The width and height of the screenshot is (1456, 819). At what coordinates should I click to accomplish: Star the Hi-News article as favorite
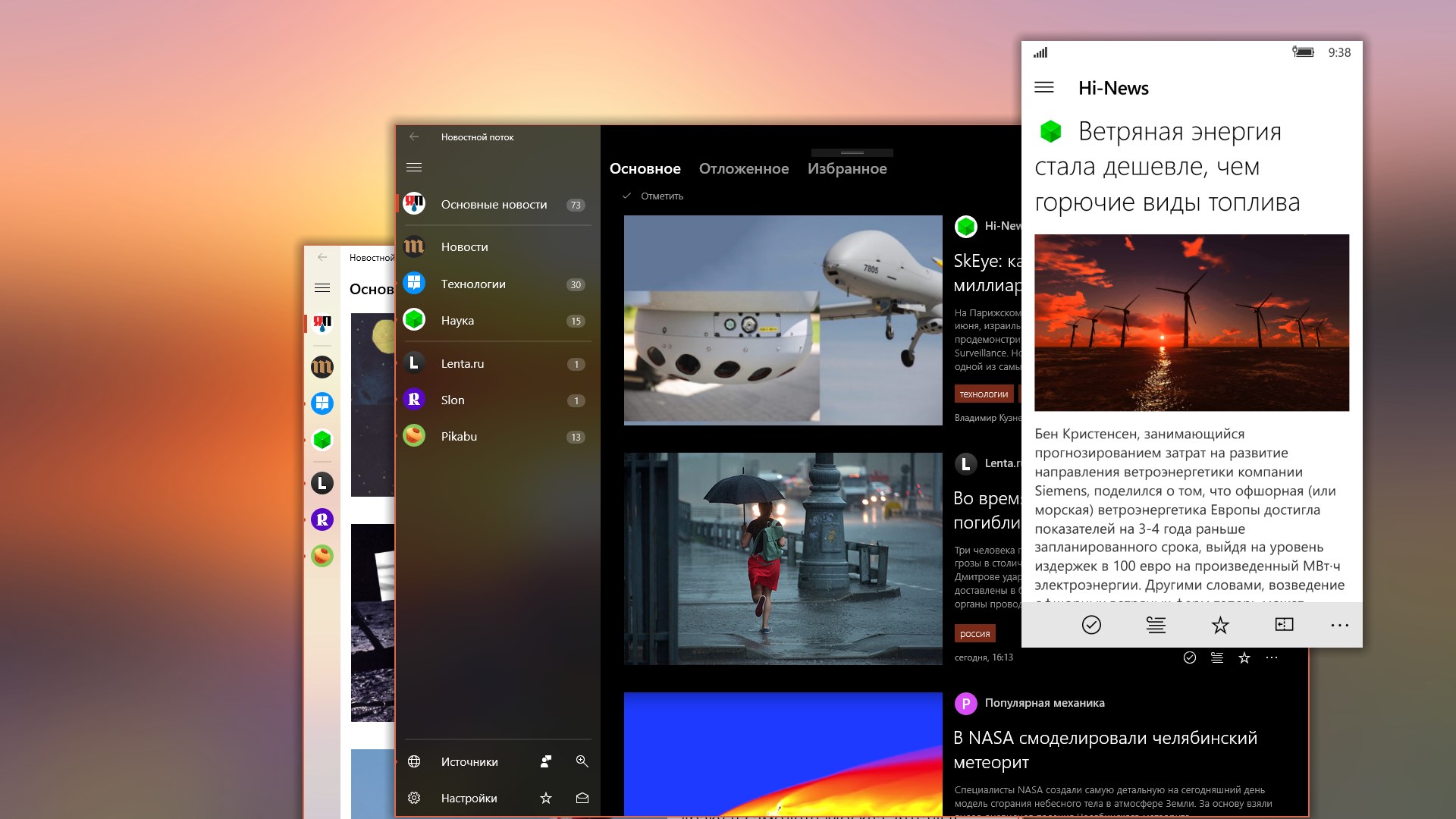click(1219, 625)
